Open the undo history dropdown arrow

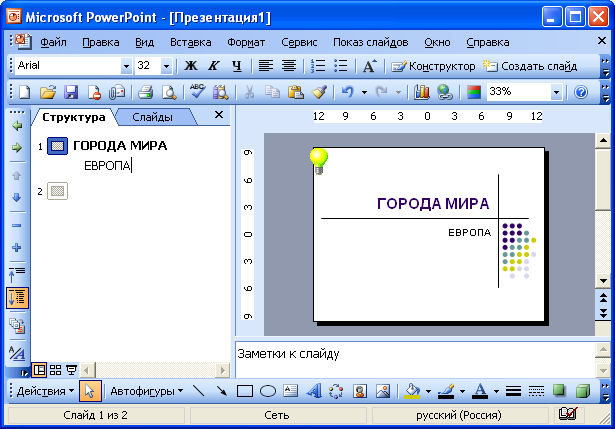coord(364,93)
